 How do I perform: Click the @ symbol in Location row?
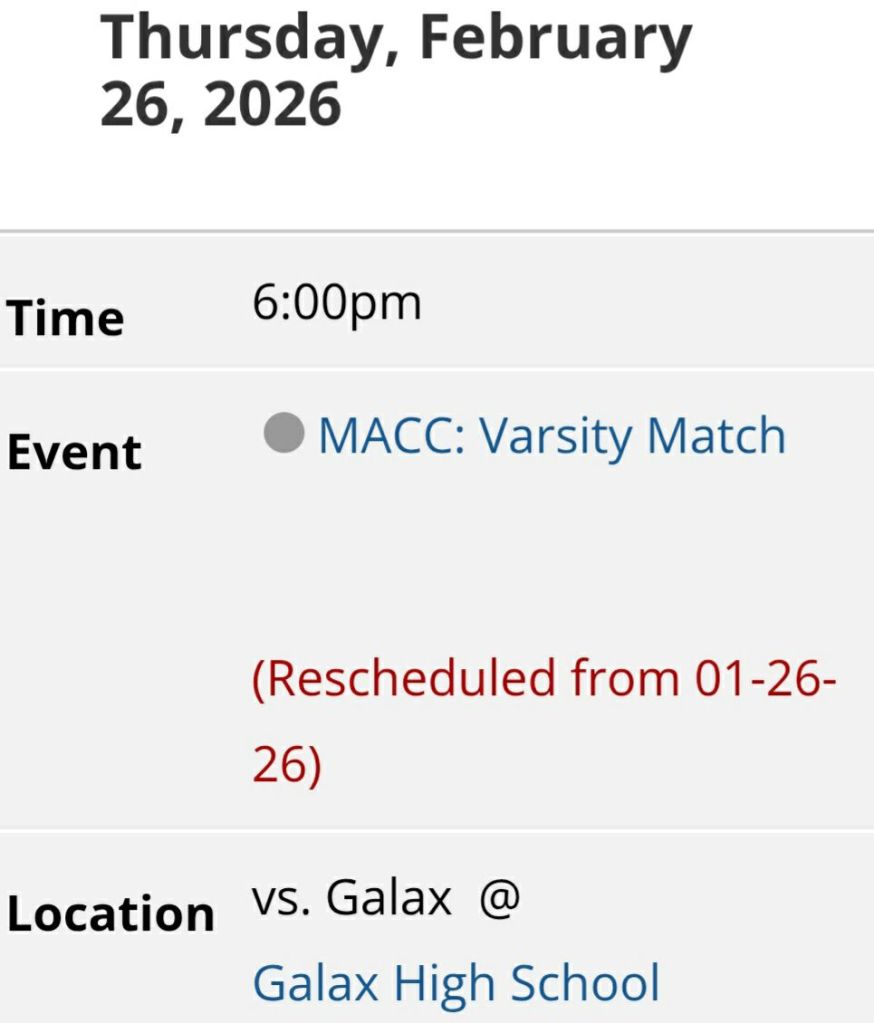tap(499, 899)
